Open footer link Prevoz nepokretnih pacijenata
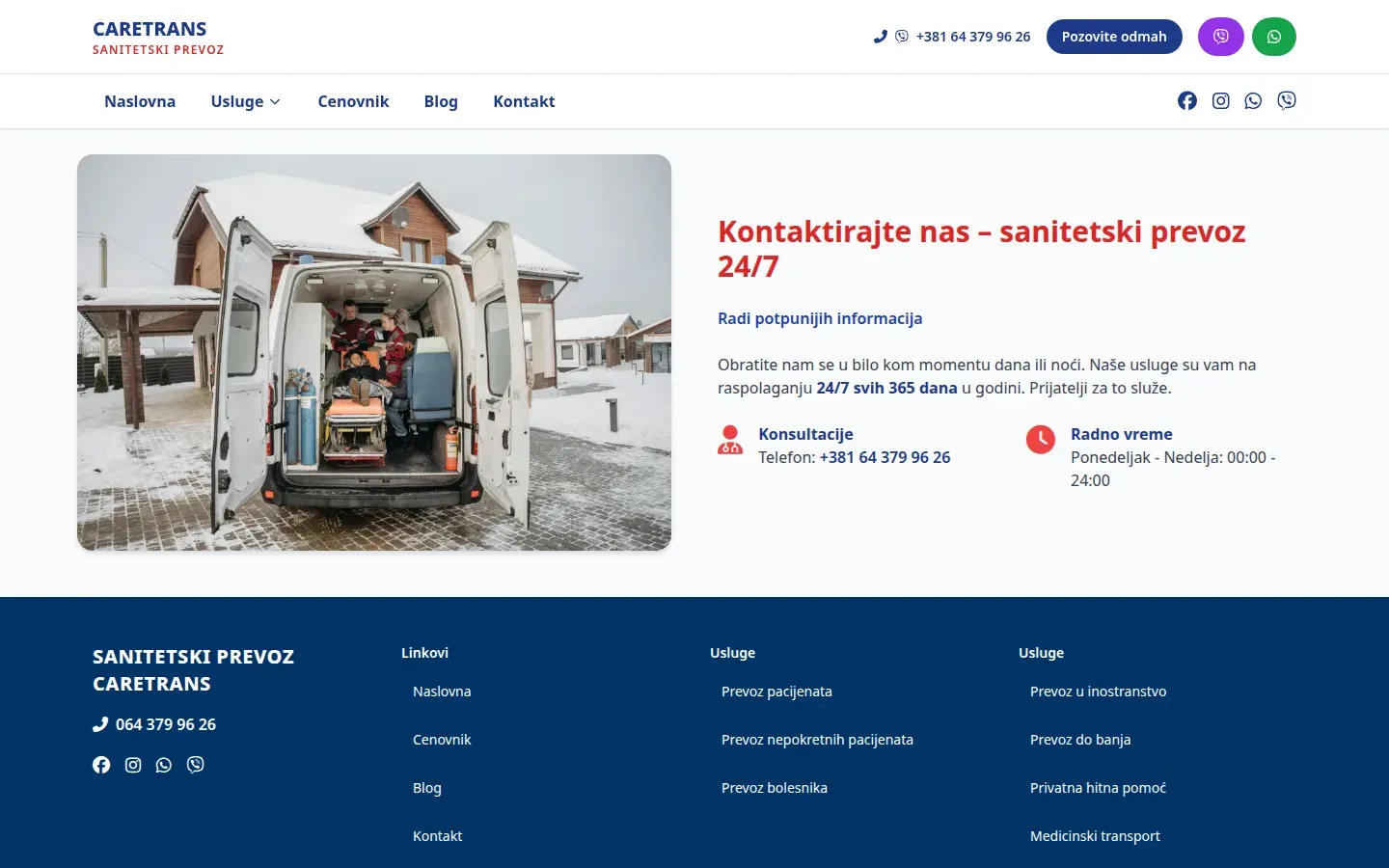This screenshot has width=1389, height=868. pos(817,740)
